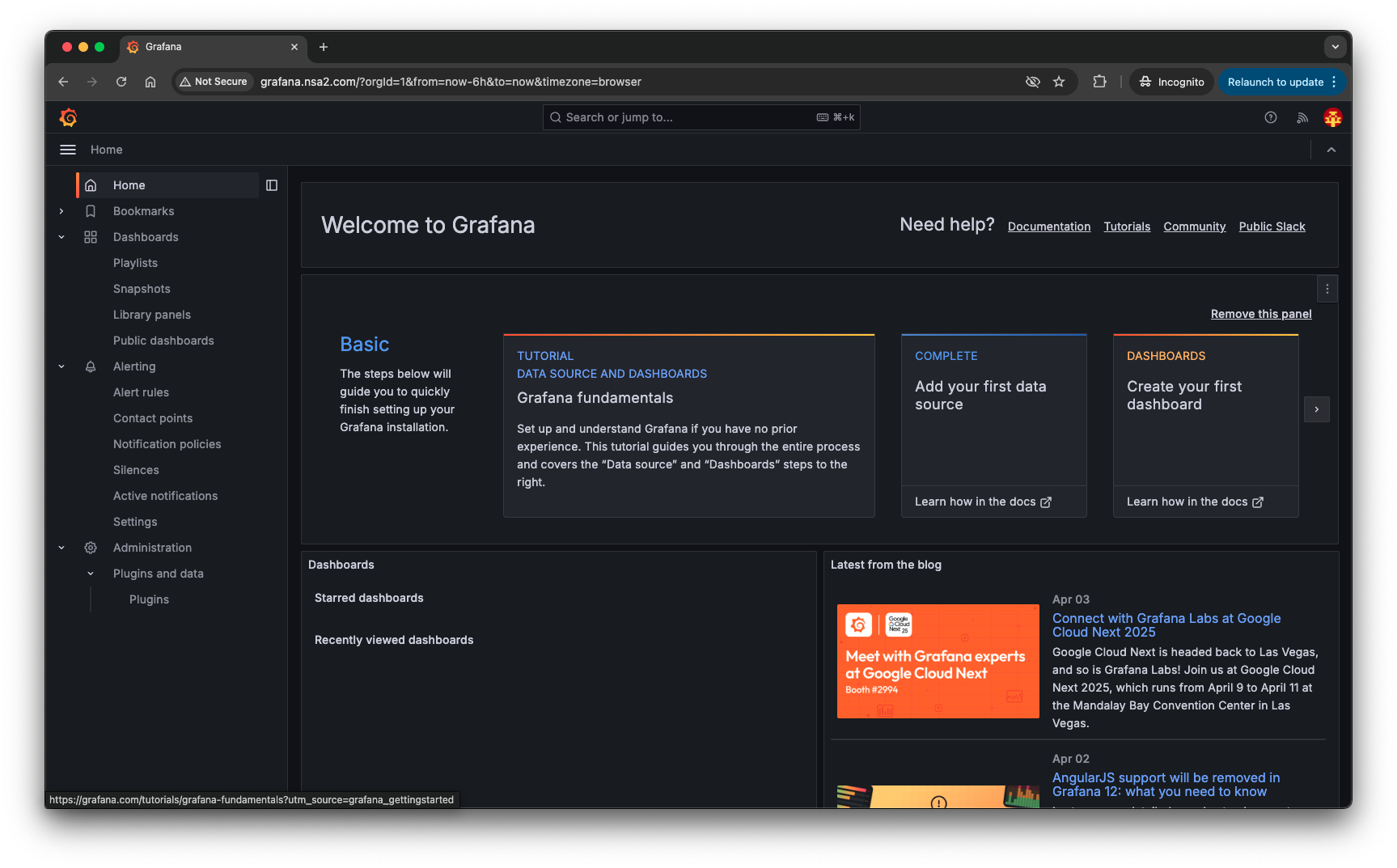Select Home in the sidebar

(167, 185)
